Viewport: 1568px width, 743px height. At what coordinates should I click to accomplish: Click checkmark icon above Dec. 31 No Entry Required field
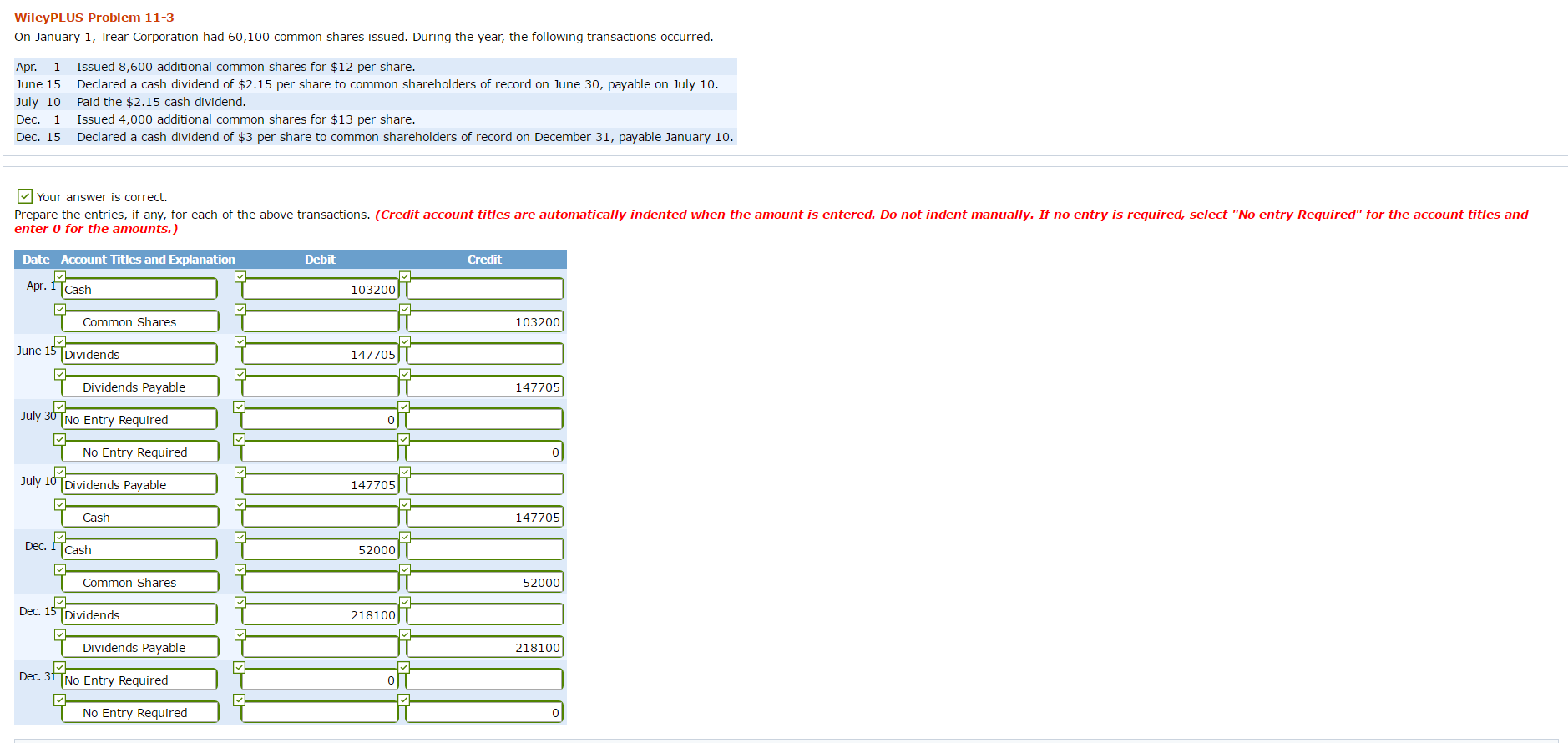click(x=60, y=667)
